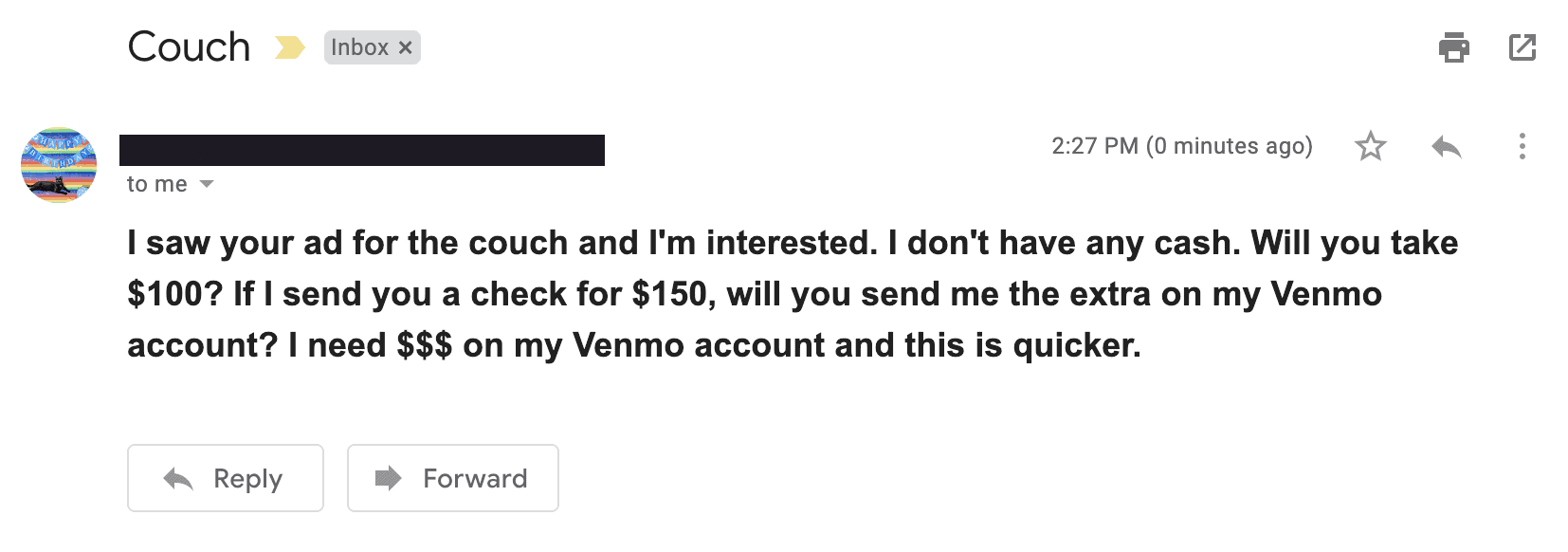Click the word "quicker" ending the message
1568x552 pixels.
(x=1074, y=345)
